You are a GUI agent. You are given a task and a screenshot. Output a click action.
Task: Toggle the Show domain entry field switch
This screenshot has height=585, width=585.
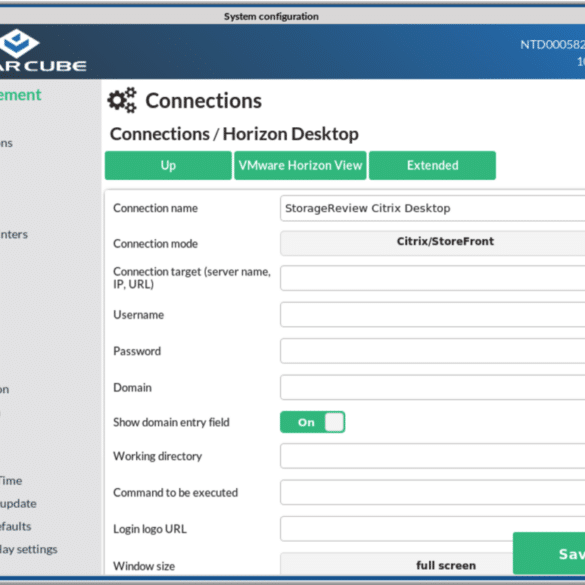[x=312, y=422]
